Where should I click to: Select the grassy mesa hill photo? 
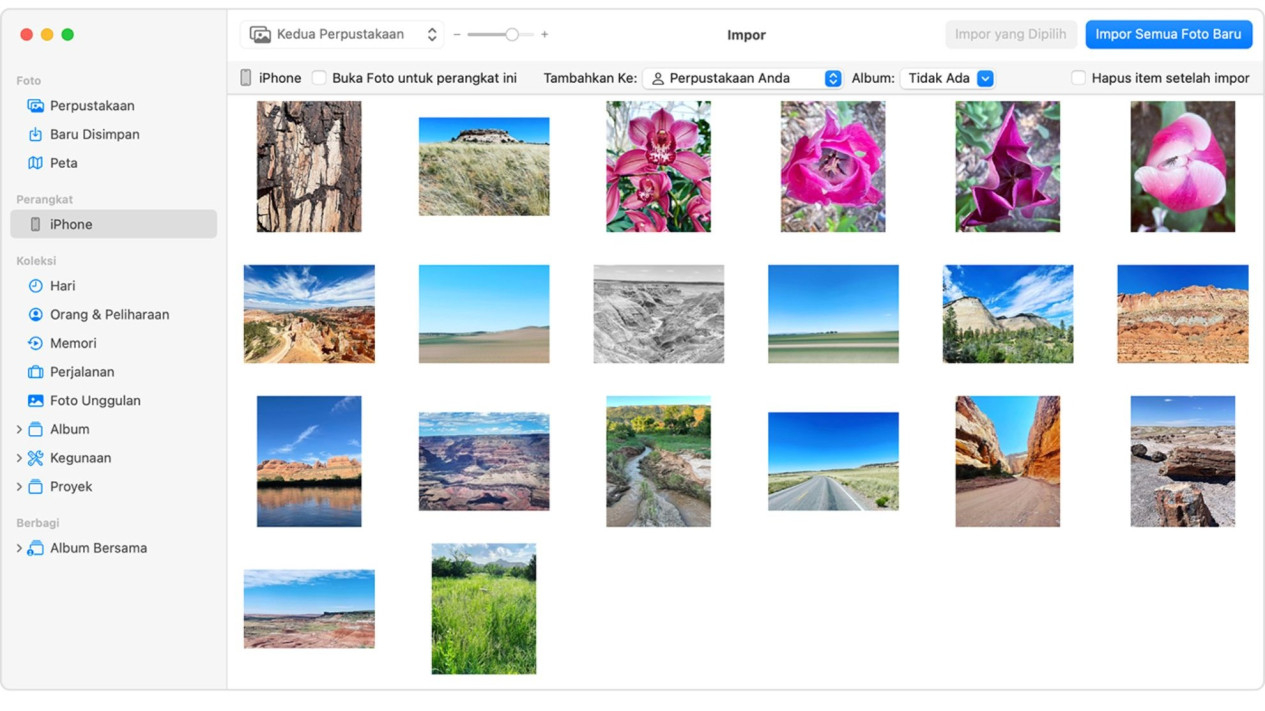click(x=484, y=166)
